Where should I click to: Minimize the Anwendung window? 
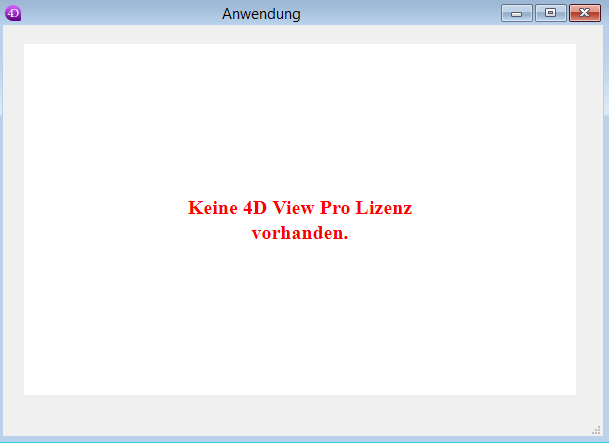[x=517, y=13]
